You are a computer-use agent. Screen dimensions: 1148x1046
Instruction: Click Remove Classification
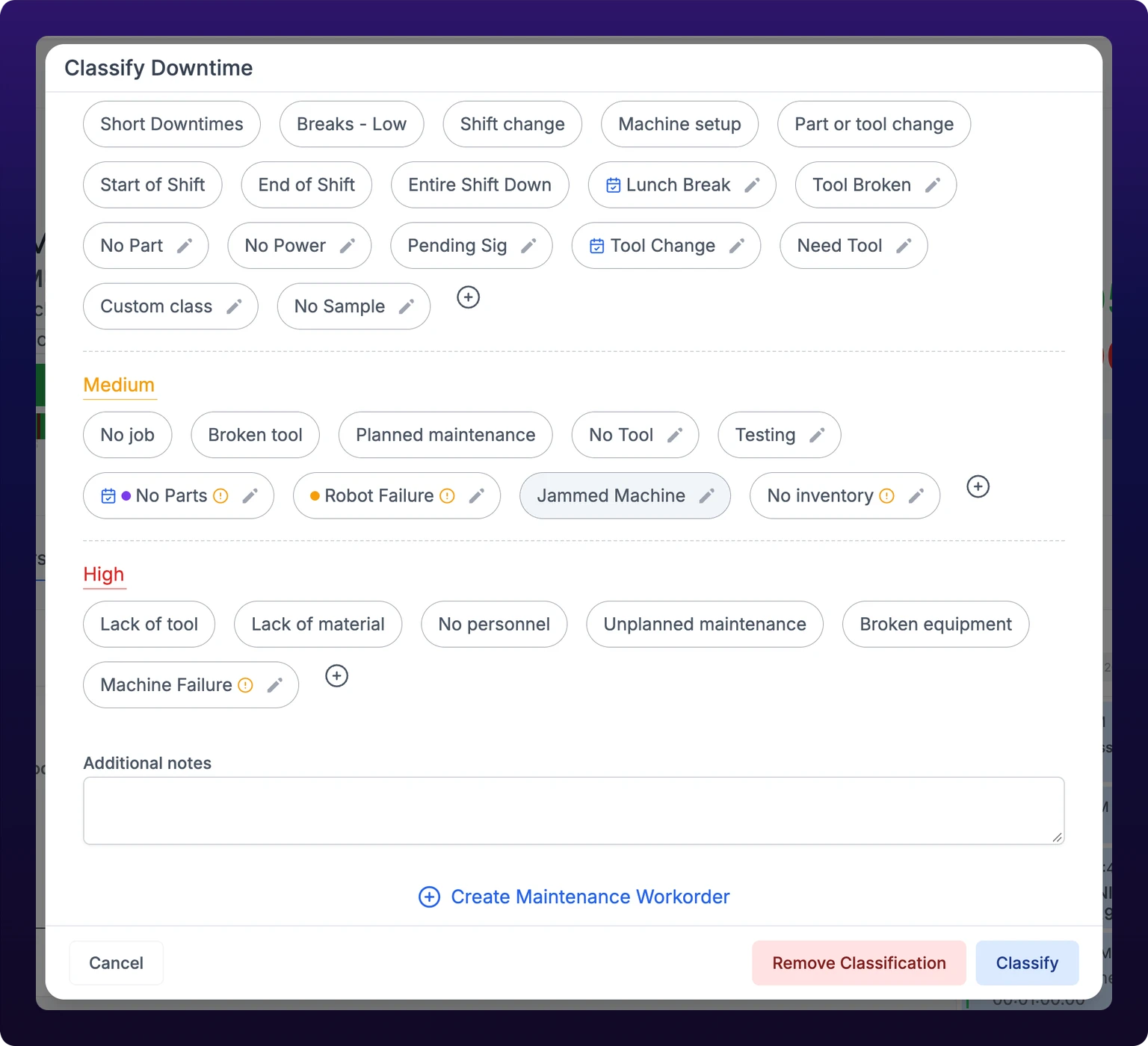point(860,963)
